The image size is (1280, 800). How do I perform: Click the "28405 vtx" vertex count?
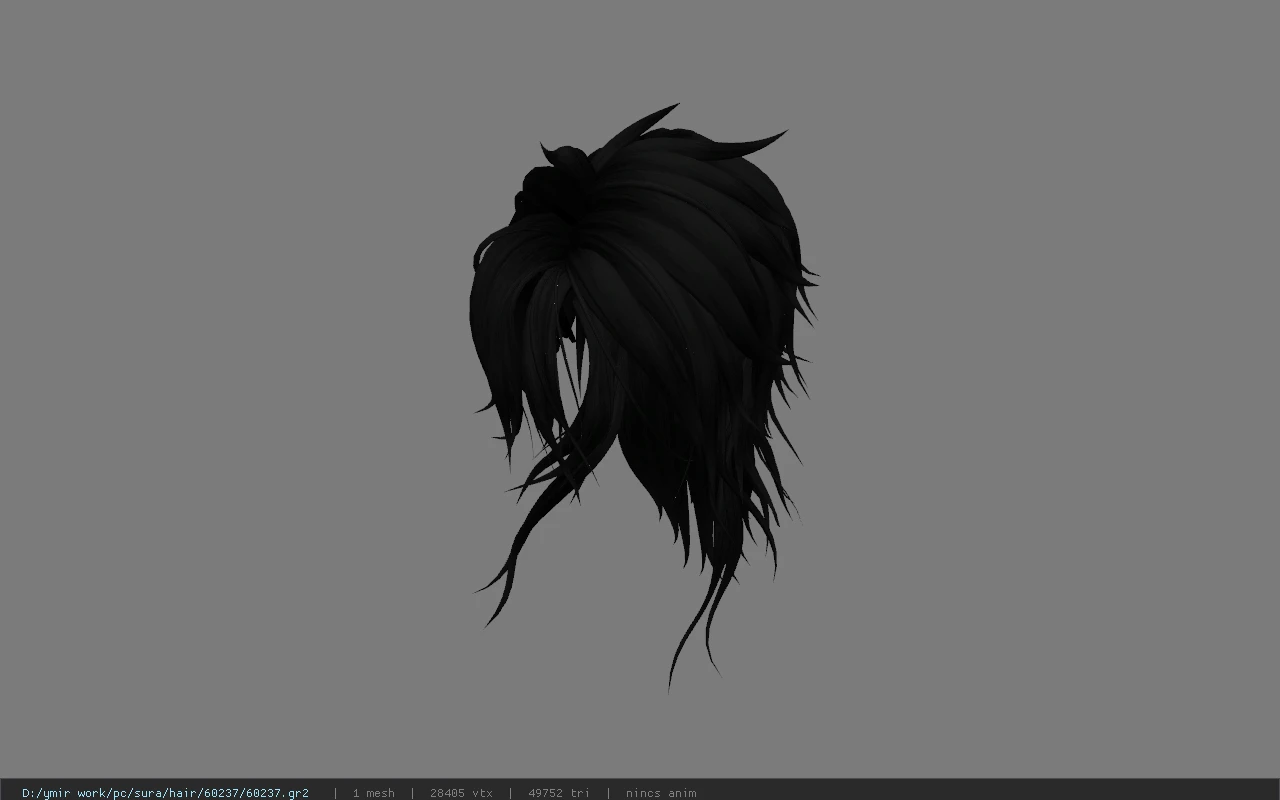pos(461,793)
